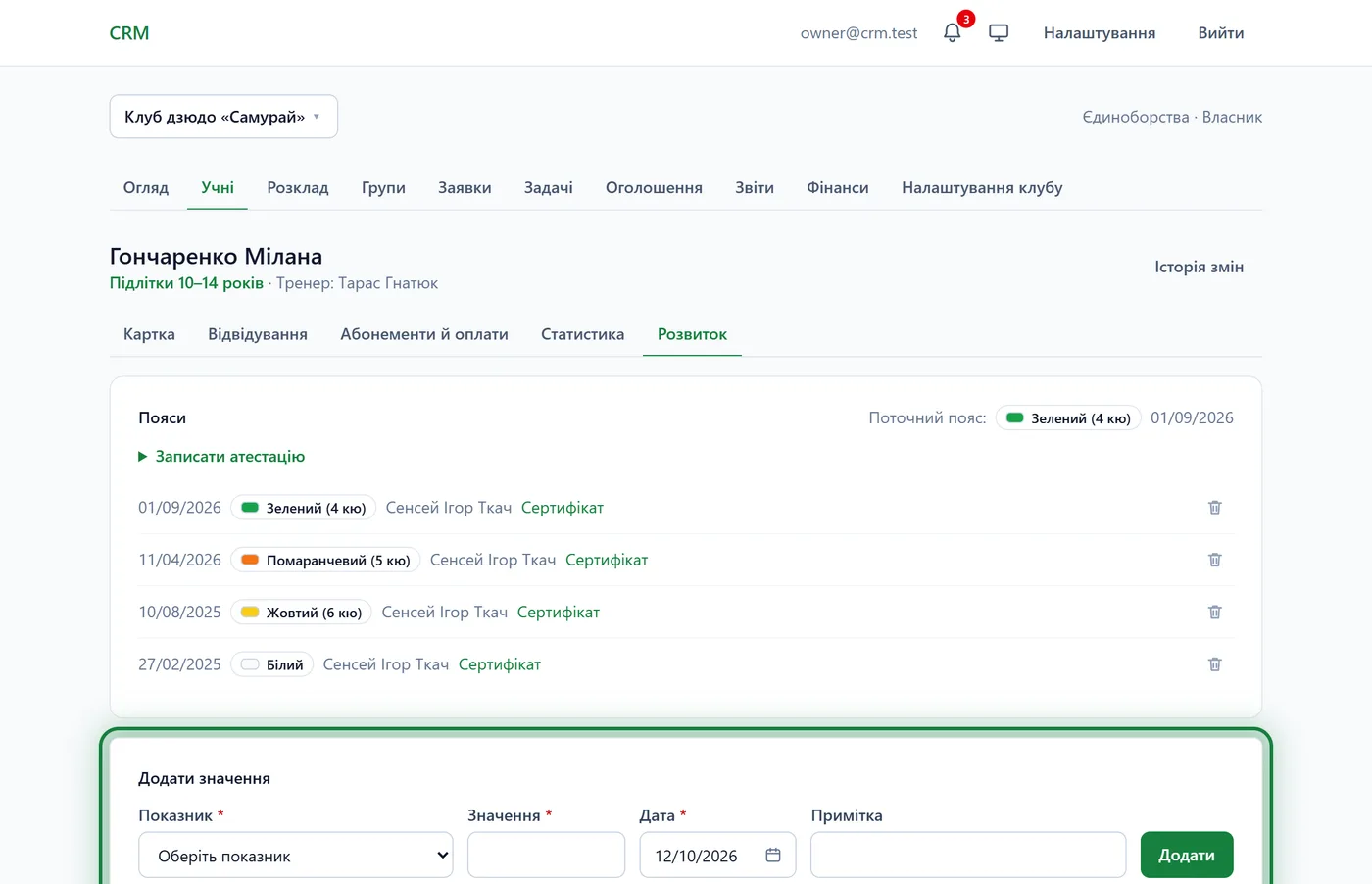Open Налаштування in the top bar
This screenshot has height=884, width=1372.
coord(1100,33)
